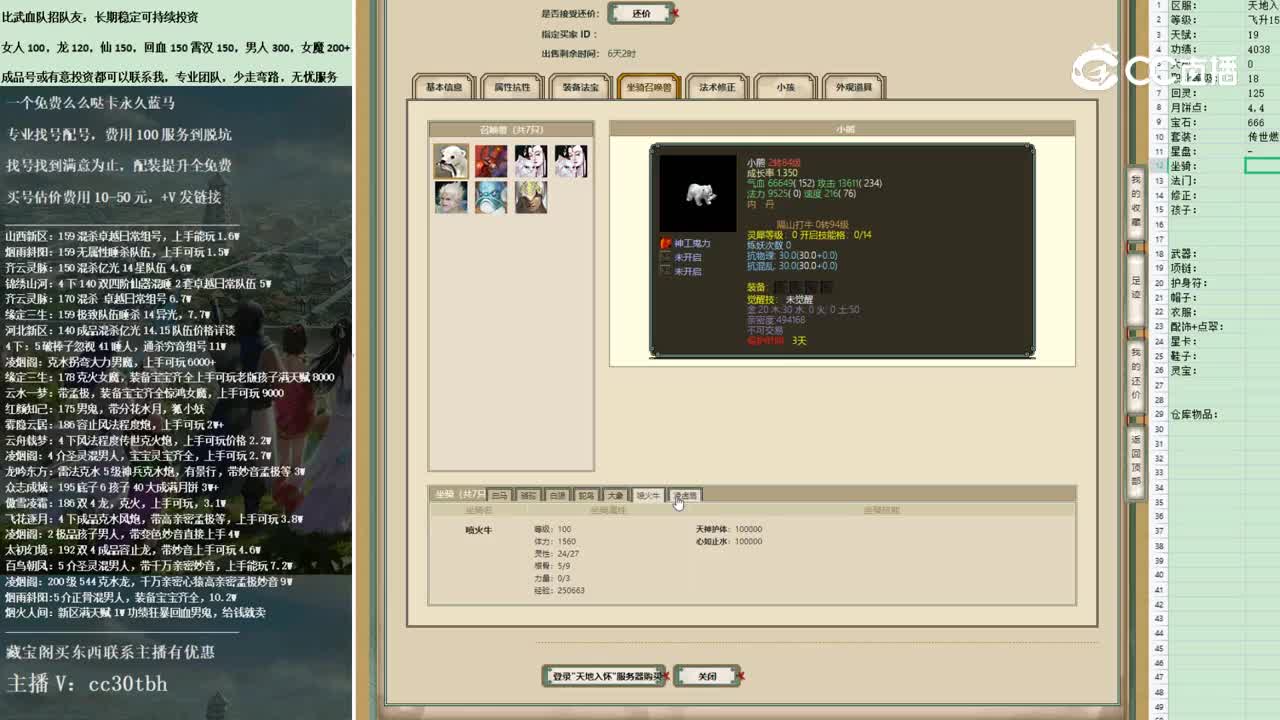1280x720 pixels.
Task: Select the golden-helmet summon portrait
Action: 530,197
